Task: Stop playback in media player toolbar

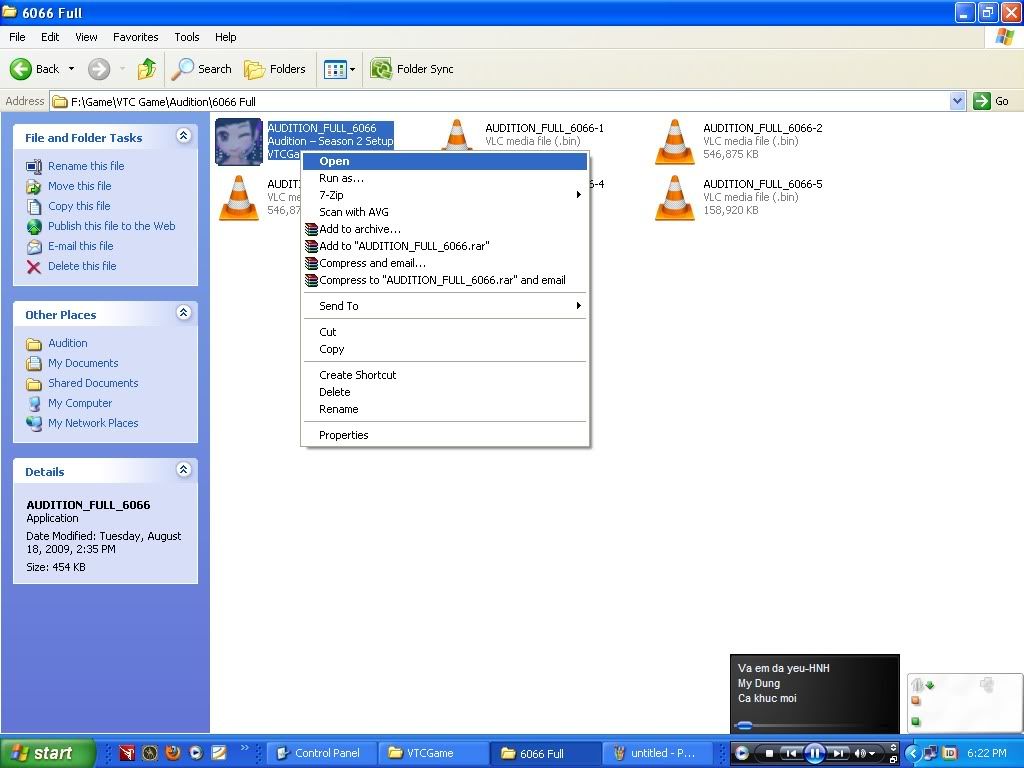Action: 769,754
